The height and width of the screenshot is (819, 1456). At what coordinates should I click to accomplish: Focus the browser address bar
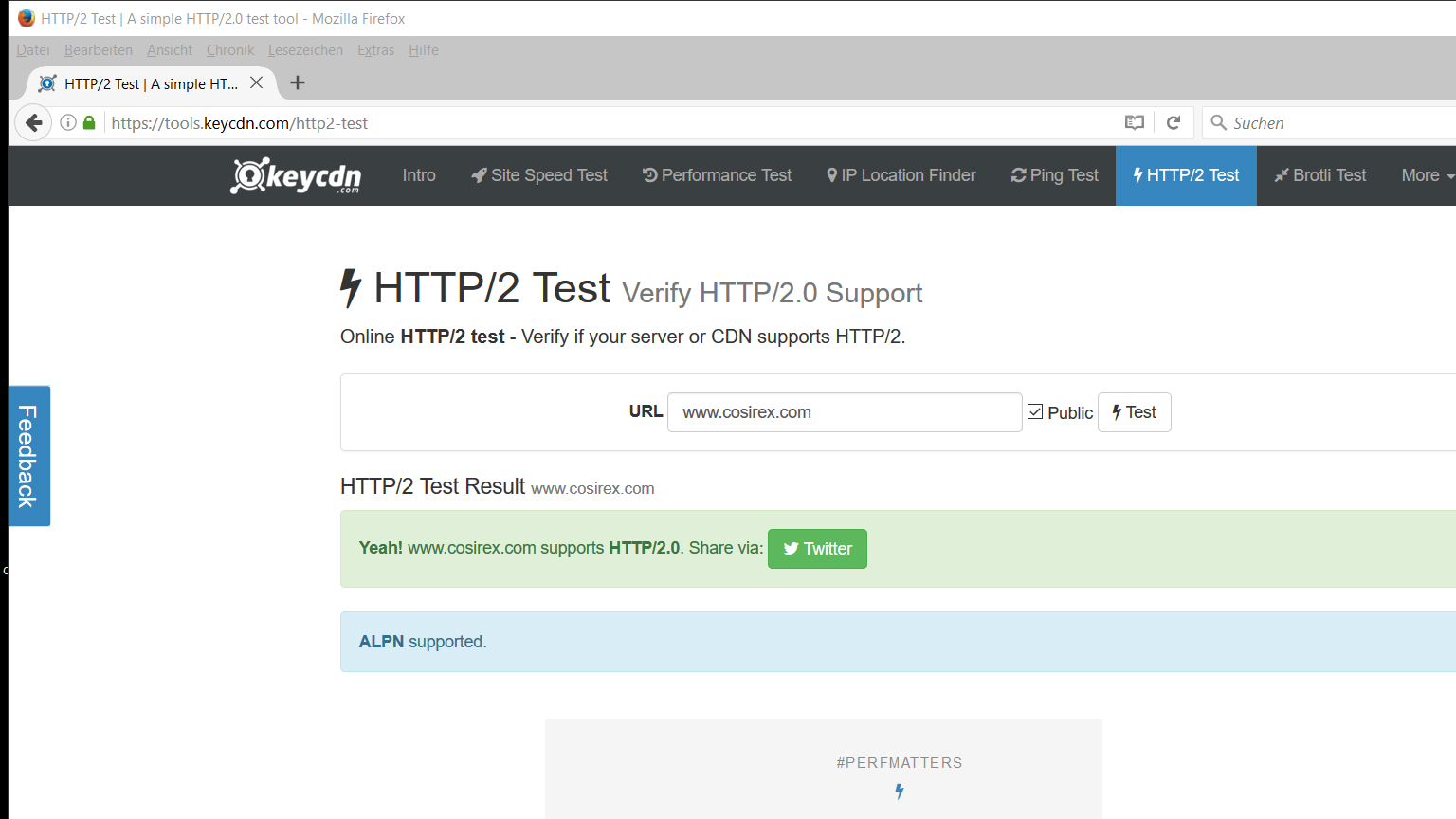(607, 122)
